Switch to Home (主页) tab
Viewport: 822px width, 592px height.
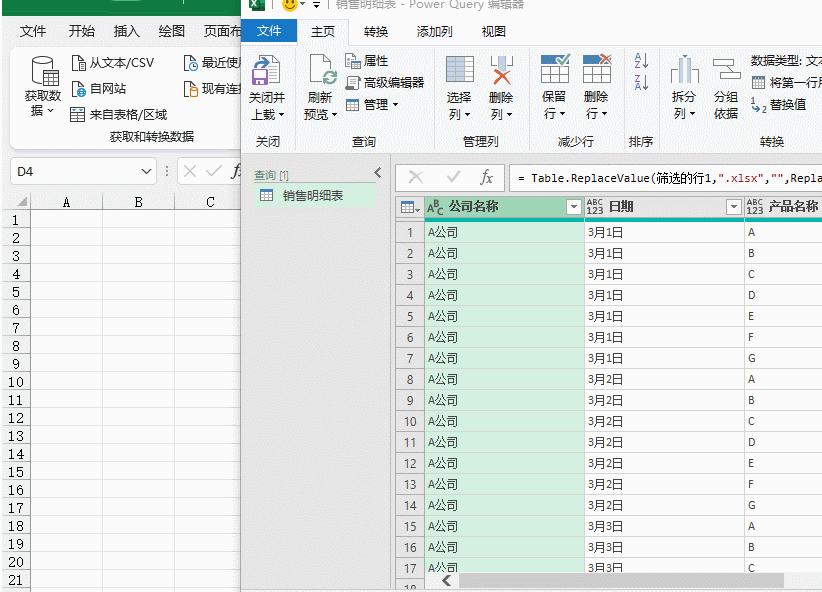pyautogui.click(x=323, y=31)
